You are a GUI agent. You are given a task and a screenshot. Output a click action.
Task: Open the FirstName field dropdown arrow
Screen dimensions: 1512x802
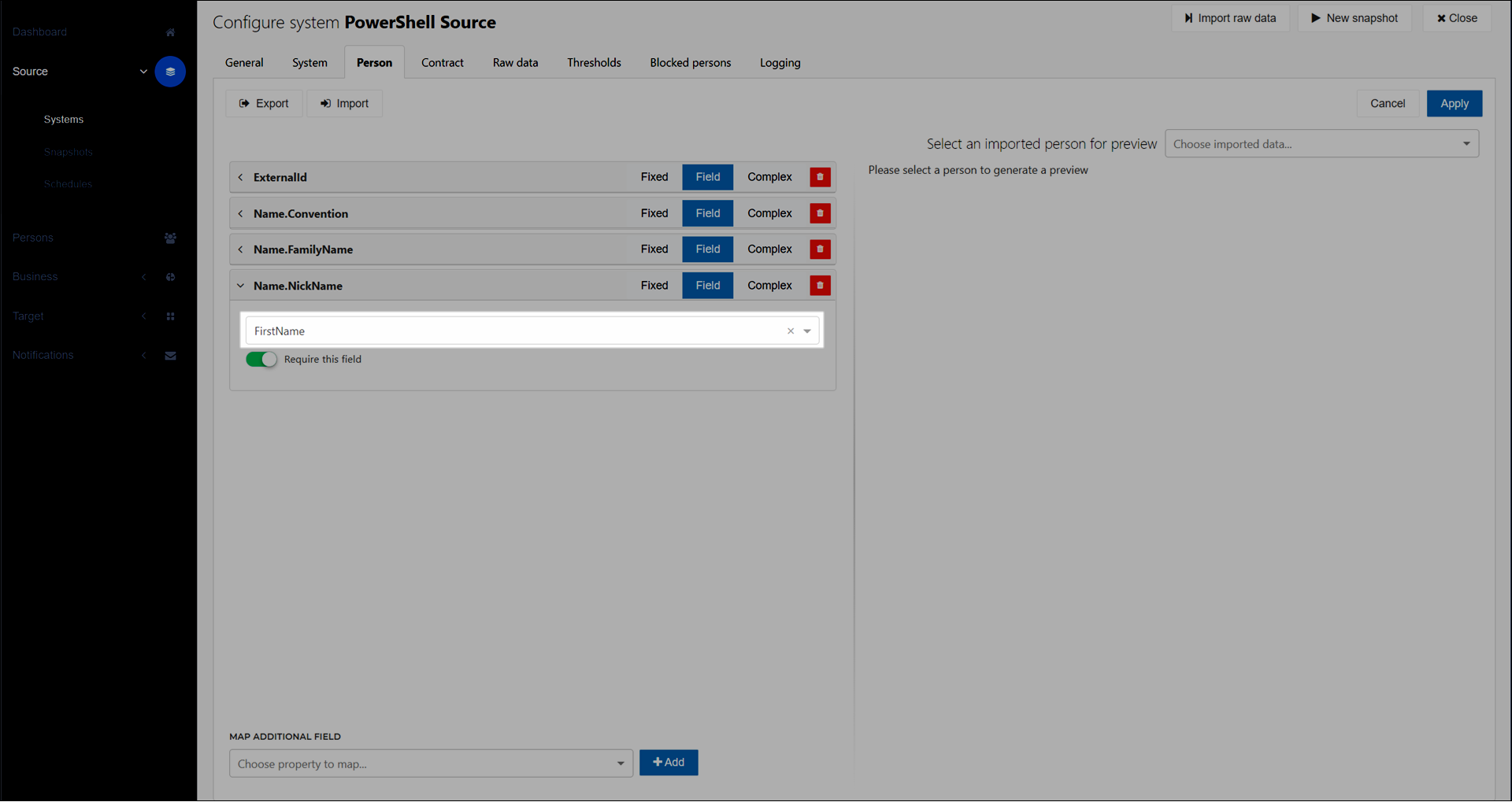point(807,331)
